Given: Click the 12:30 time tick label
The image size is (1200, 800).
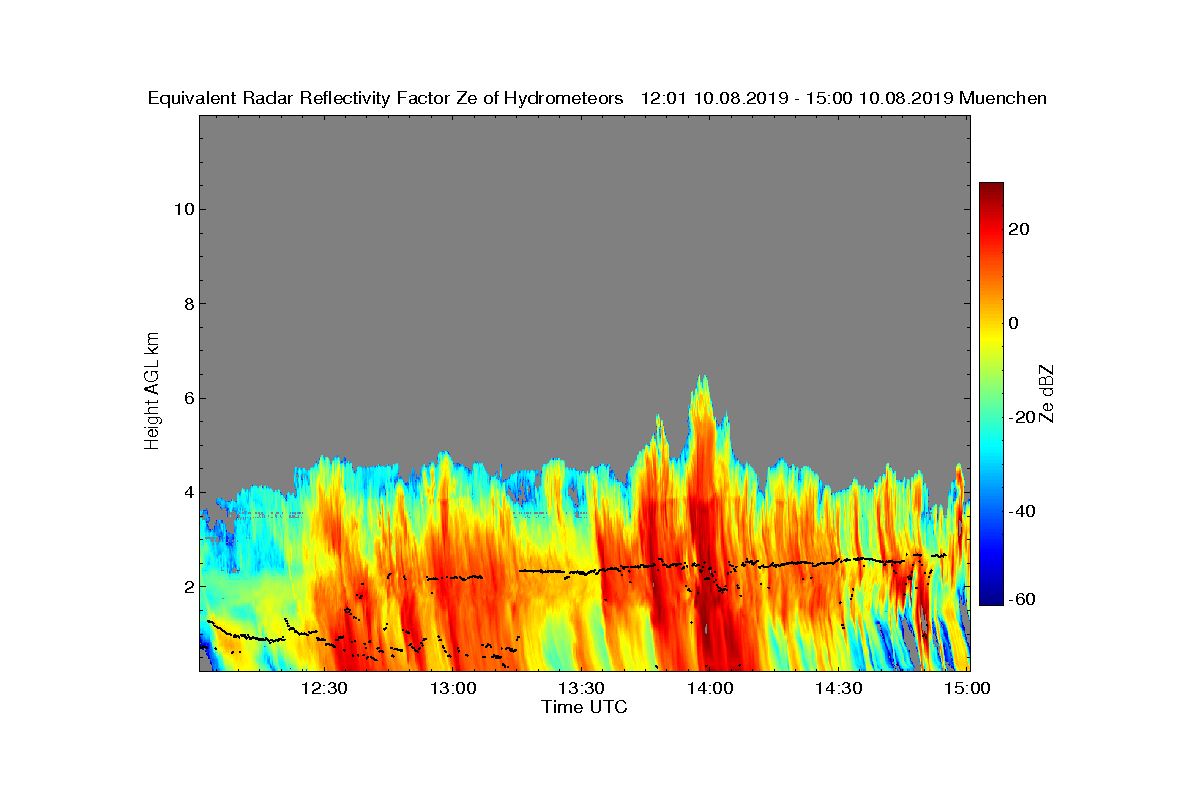Looking at the screenshot, I should click(324, 688).
